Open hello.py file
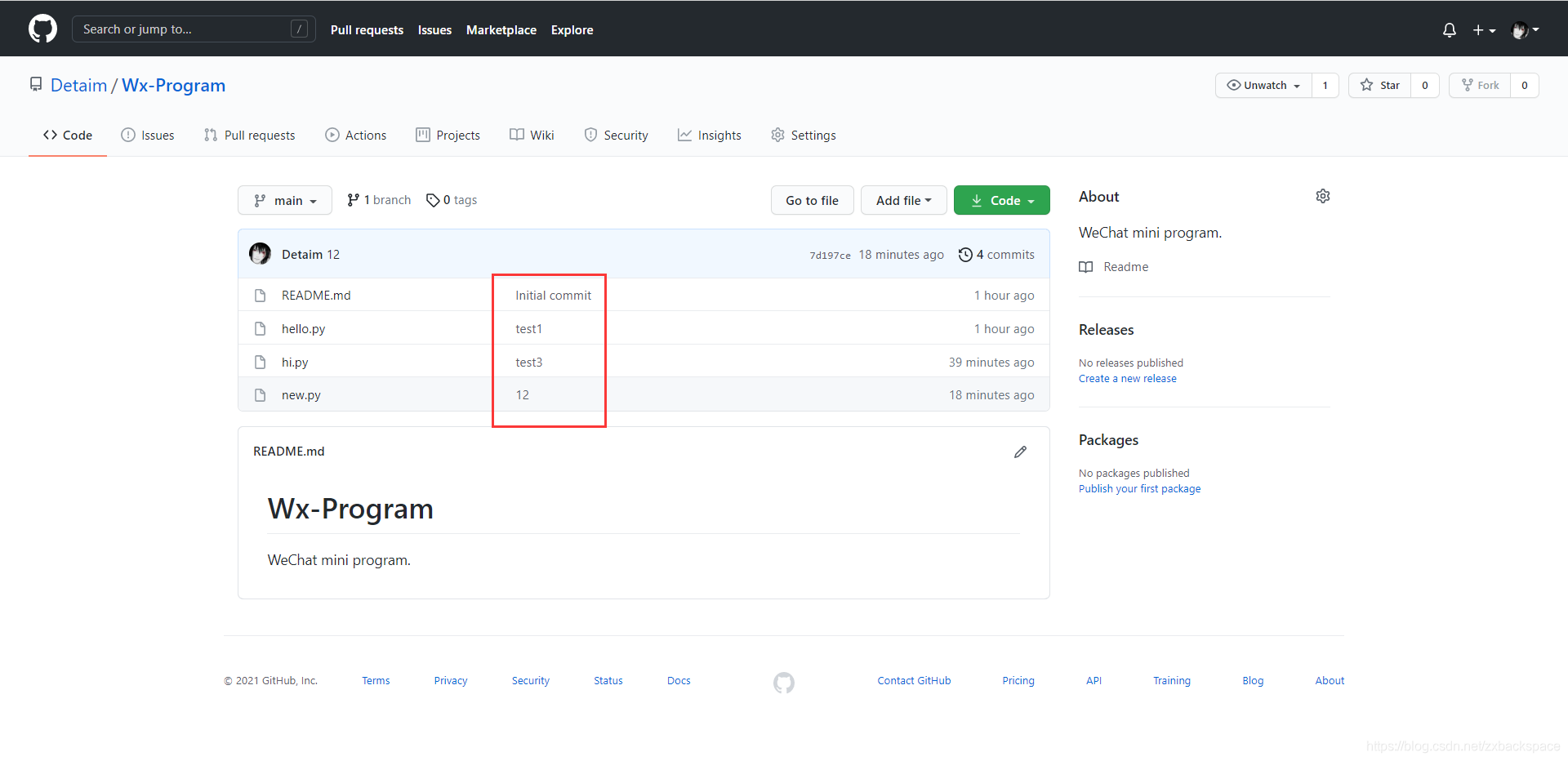This screenshot has width=1568, height=761. [303, 329]
